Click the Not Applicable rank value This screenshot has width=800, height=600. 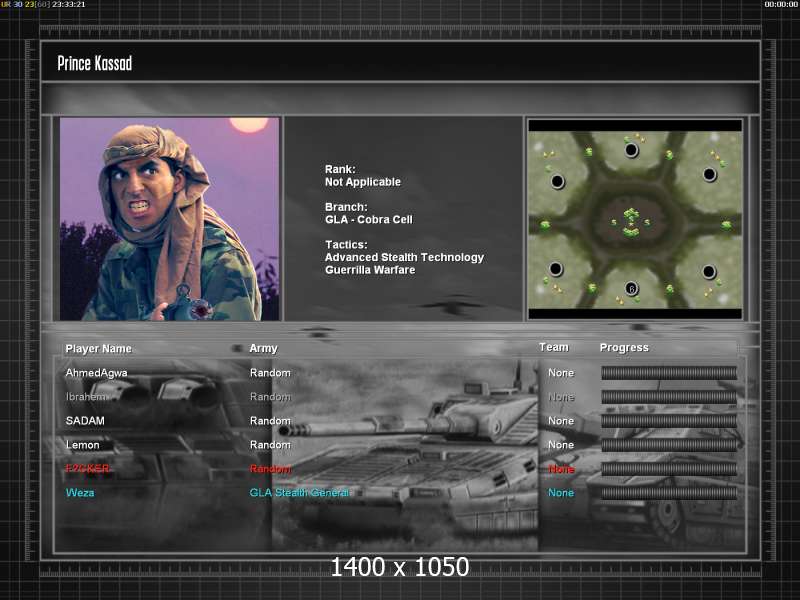363,182
